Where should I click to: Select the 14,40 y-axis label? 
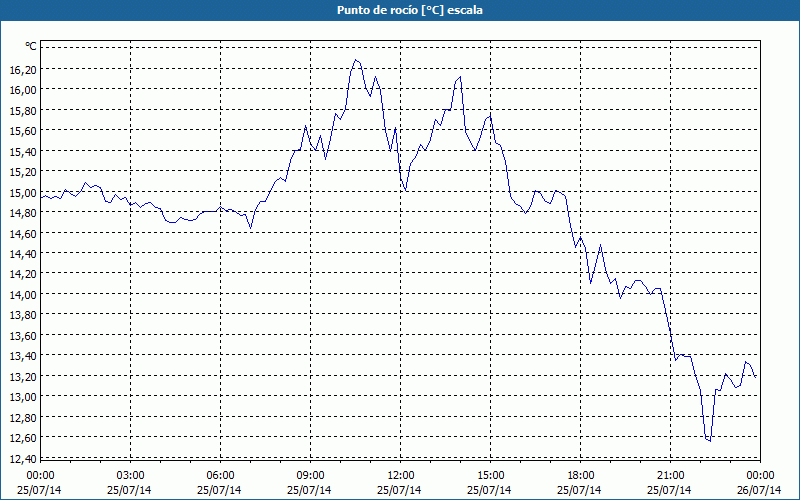23,254
